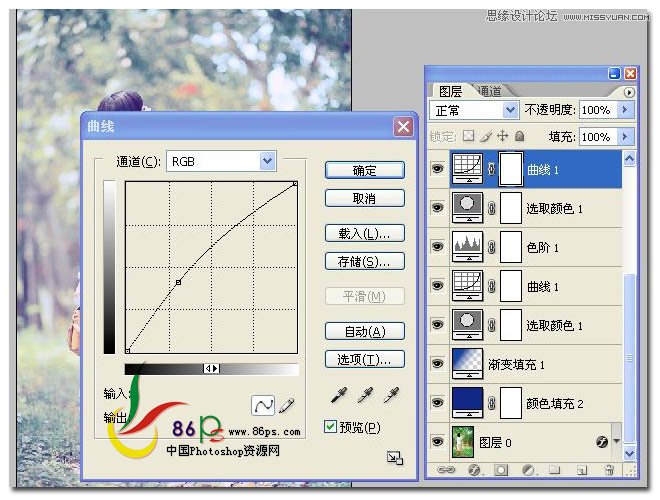This screenshot has height=500, width=660.
Task: Click the lock all padlock icon
Action: click(520, 136)
